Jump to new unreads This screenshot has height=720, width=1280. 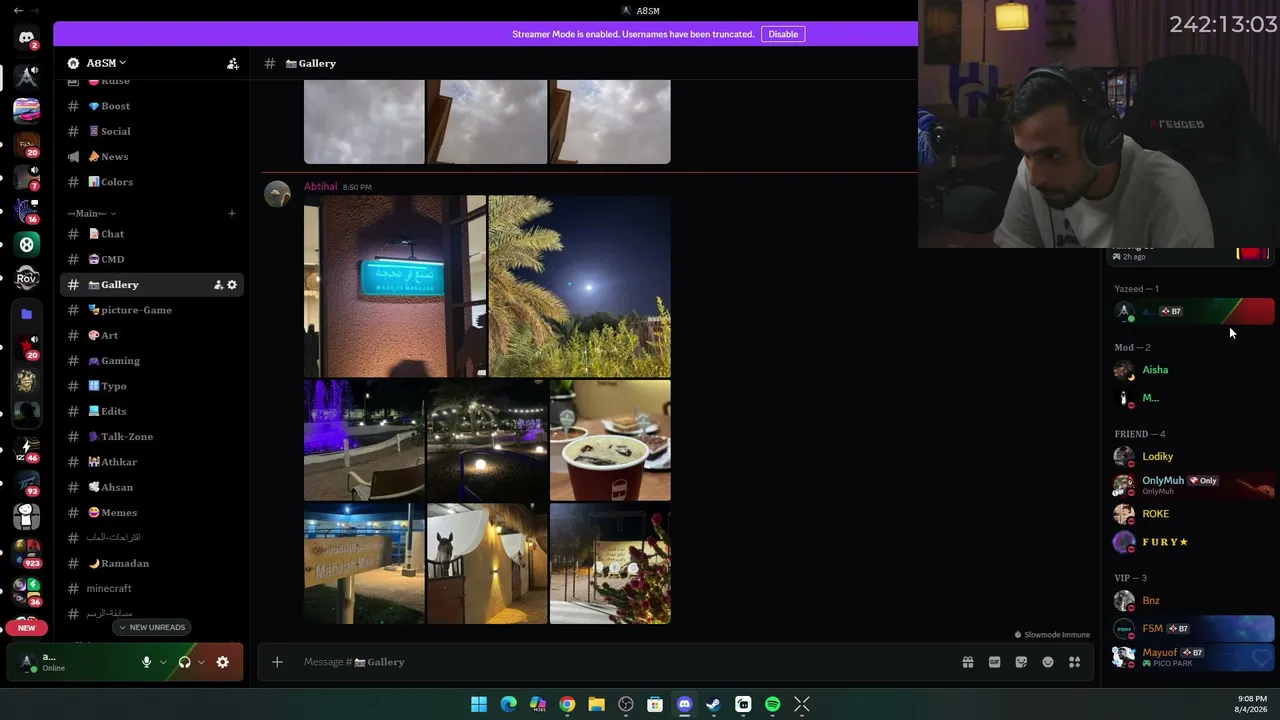[x=152, y=627]
